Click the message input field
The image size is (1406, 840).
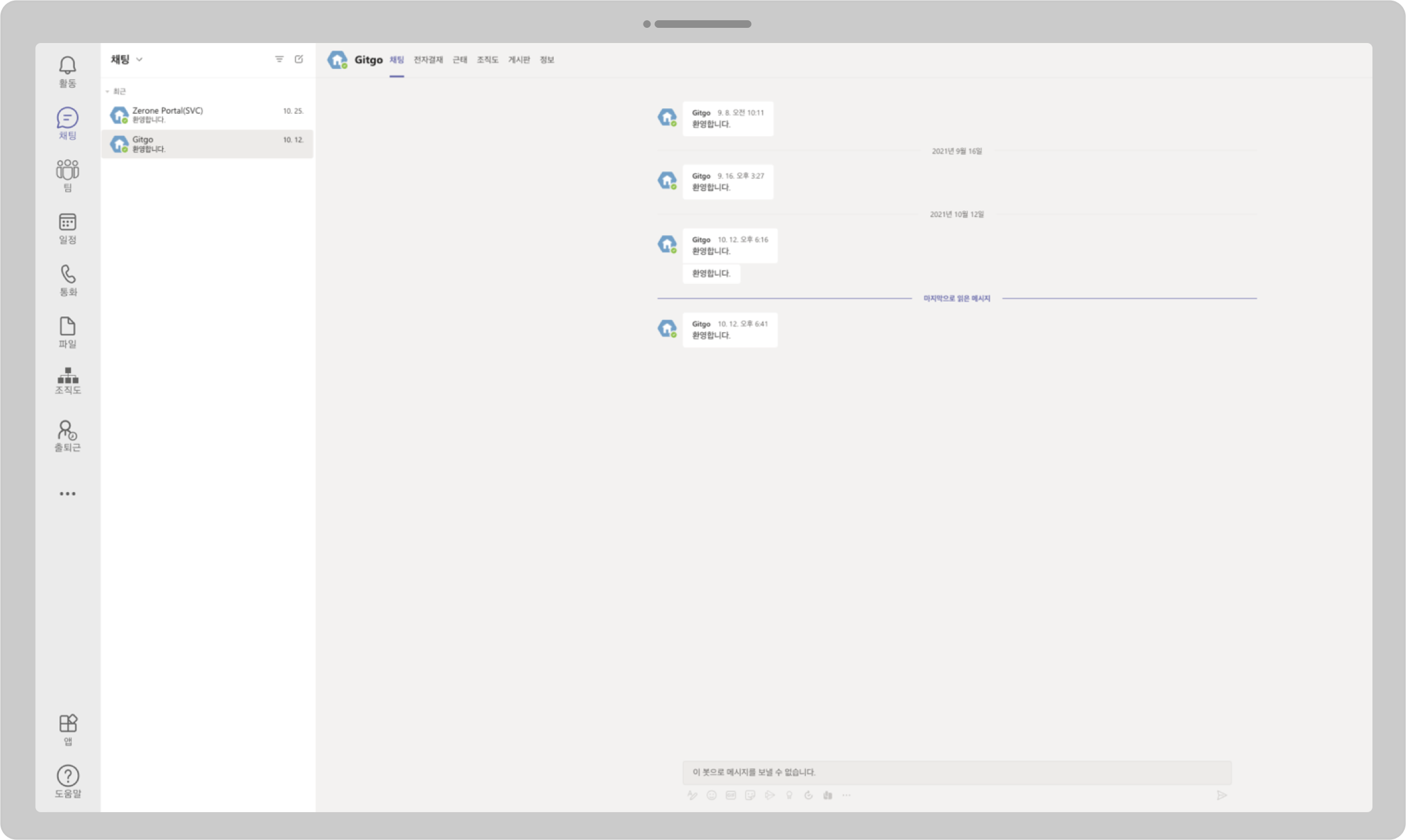[957, 772]
